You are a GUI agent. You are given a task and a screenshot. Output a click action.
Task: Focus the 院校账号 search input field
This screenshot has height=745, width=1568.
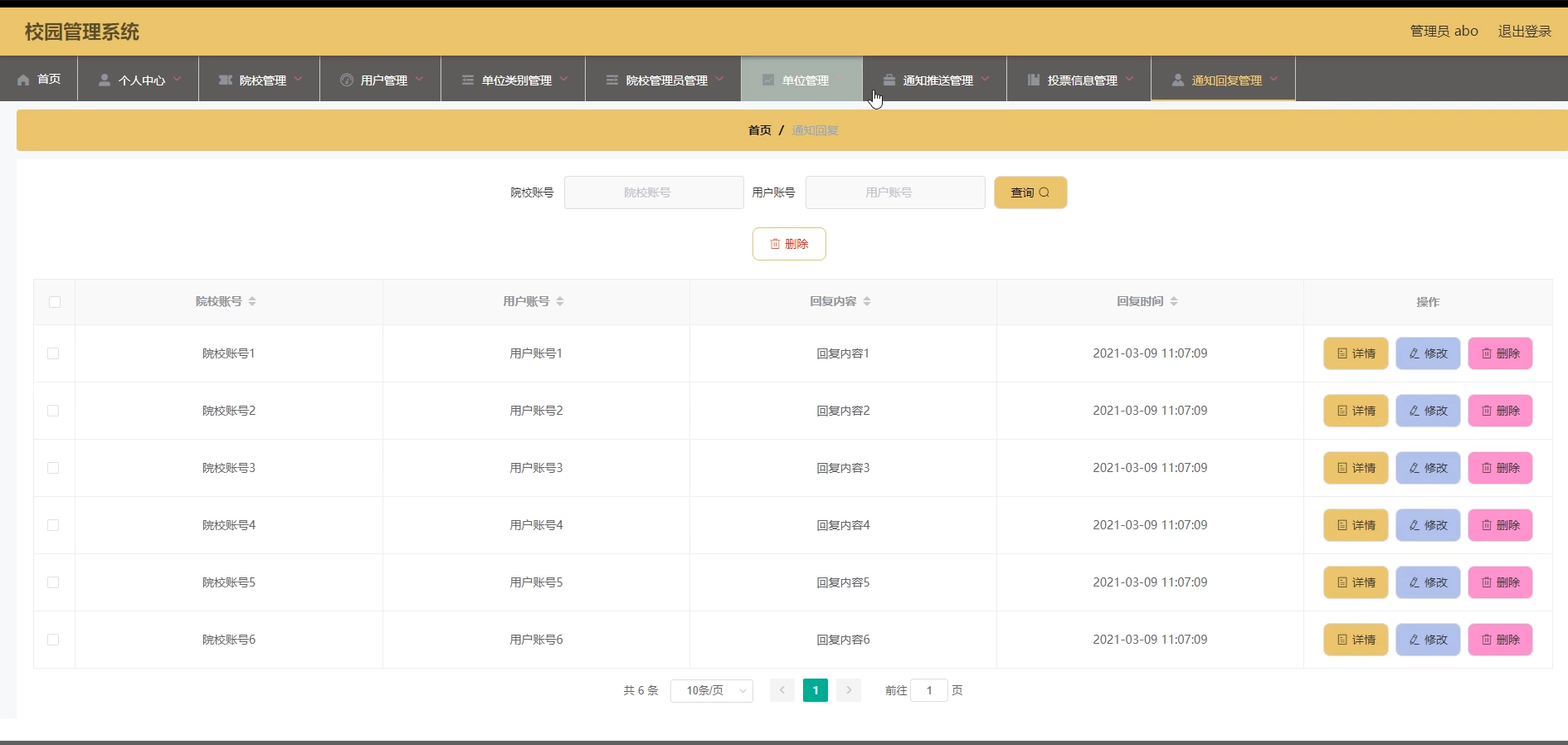pyautogui.click(x=654, y=192)
